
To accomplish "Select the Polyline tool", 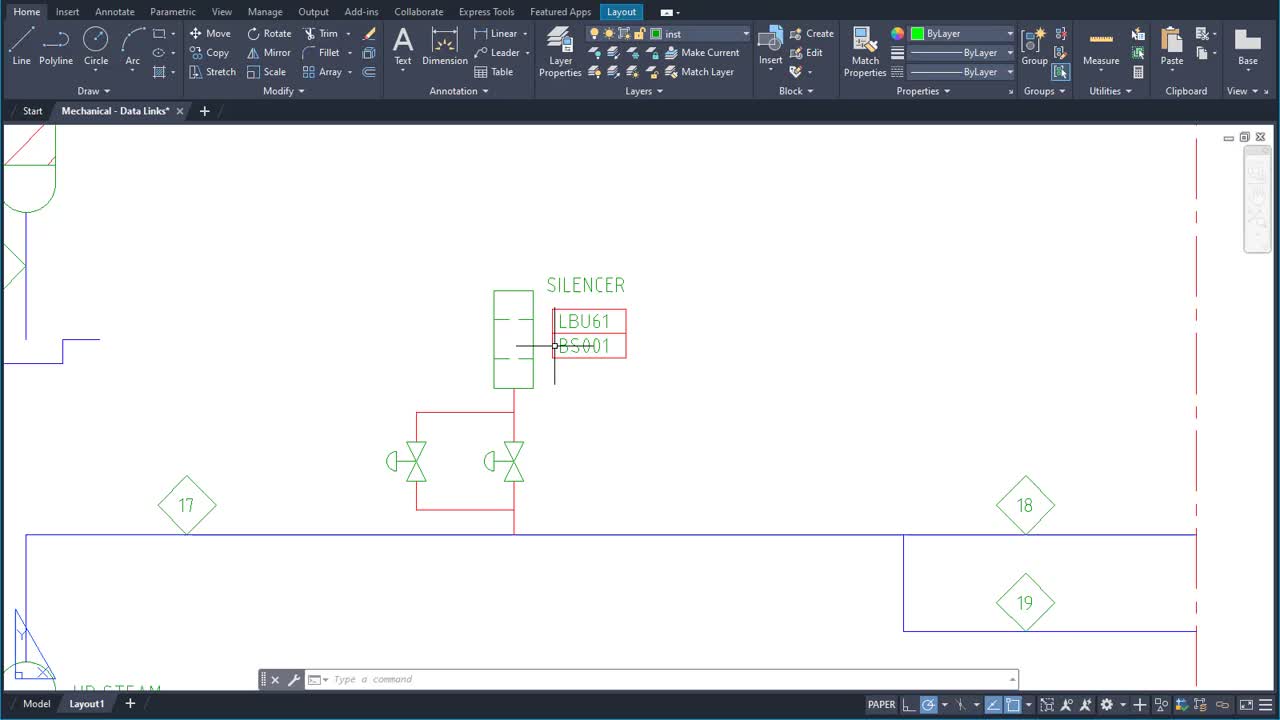I will click(56, 46).
